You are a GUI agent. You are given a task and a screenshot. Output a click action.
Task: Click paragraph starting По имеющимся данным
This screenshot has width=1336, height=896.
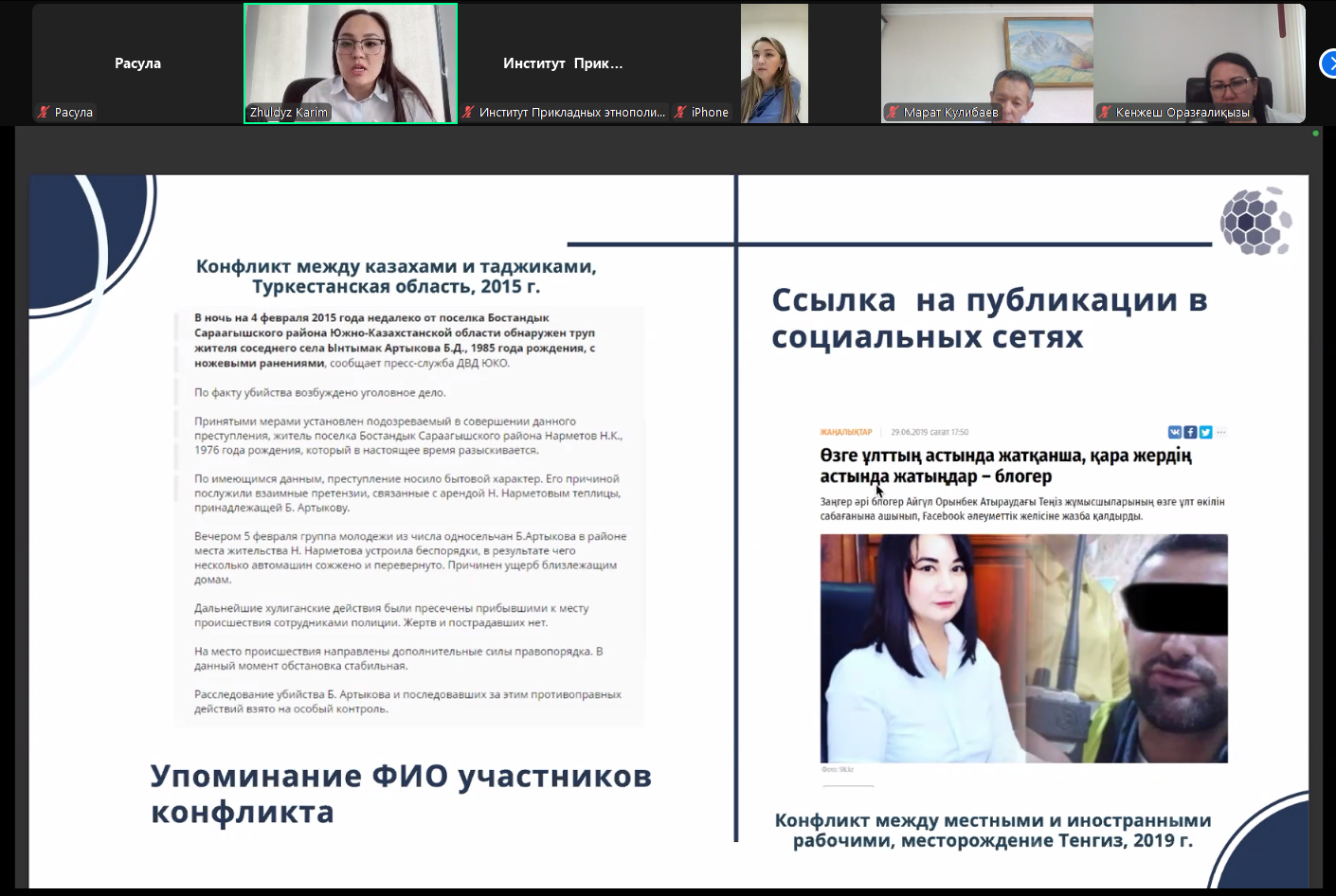tap(407, 493)
